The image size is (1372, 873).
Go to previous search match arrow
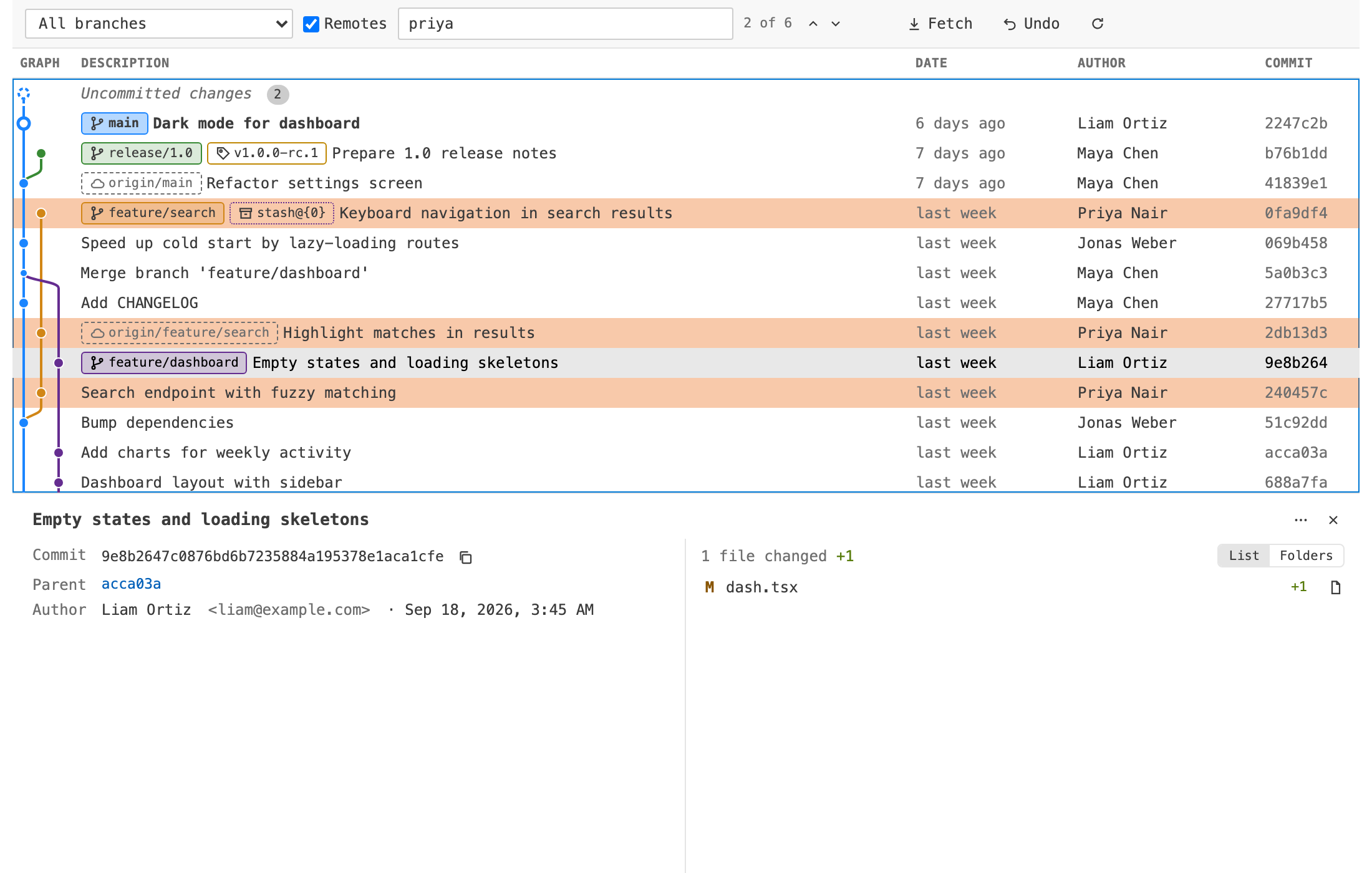point(813,24)
